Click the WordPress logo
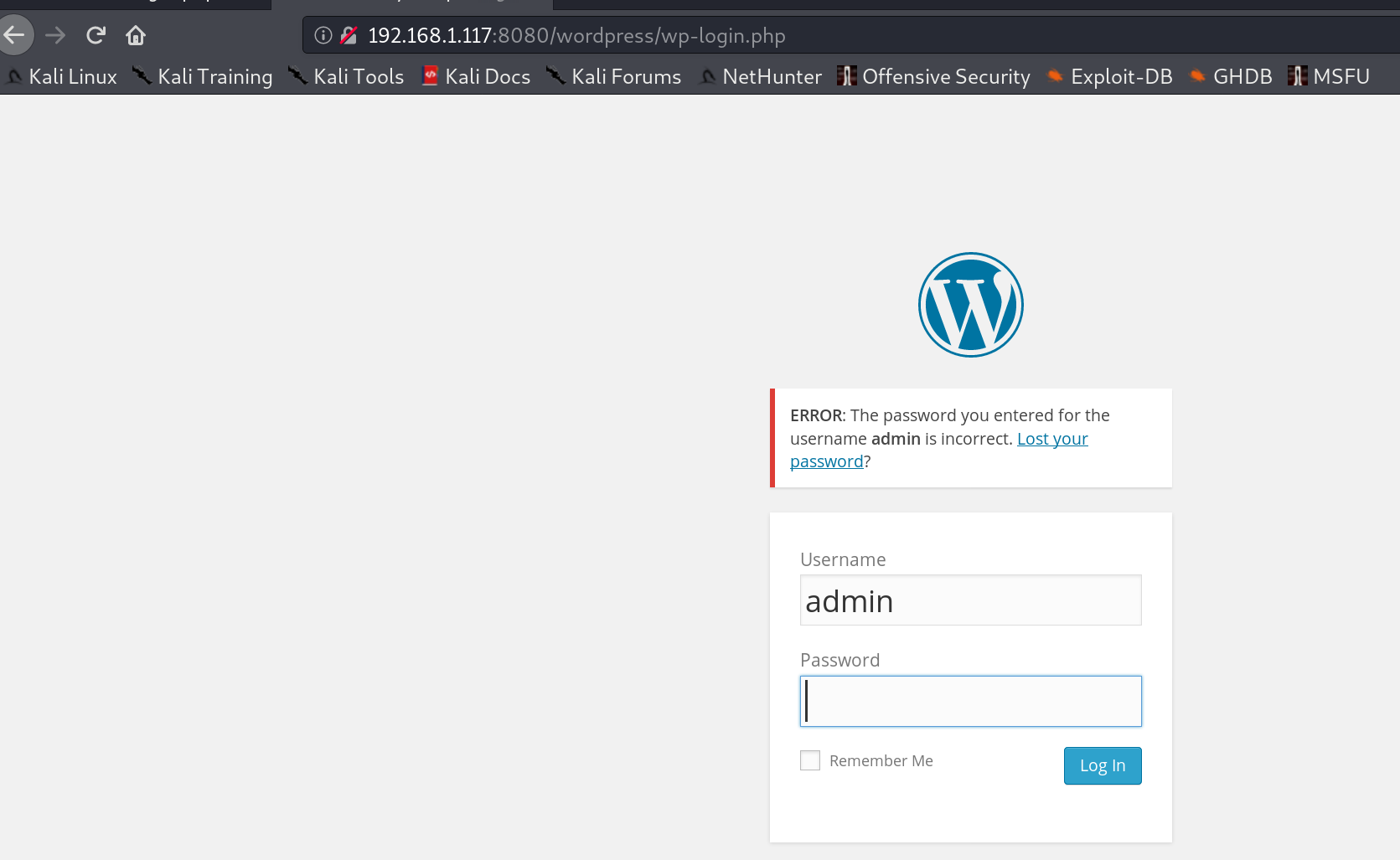The width and height of the screenshot is (1400, 860). pyautogui.click(x=970, y=305)
